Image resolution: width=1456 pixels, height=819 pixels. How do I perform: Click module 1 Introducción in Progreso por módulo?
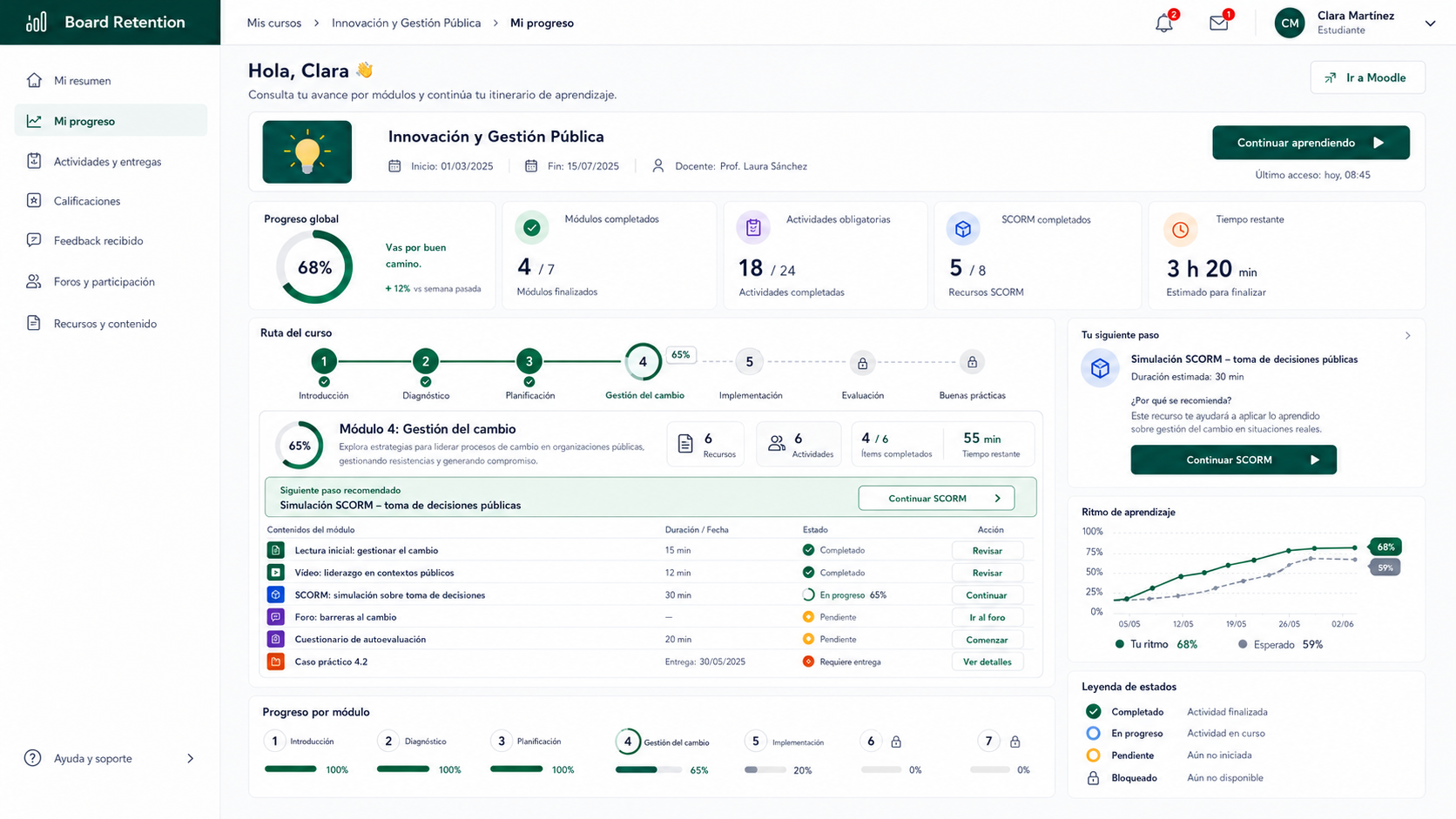pos(300,742)
